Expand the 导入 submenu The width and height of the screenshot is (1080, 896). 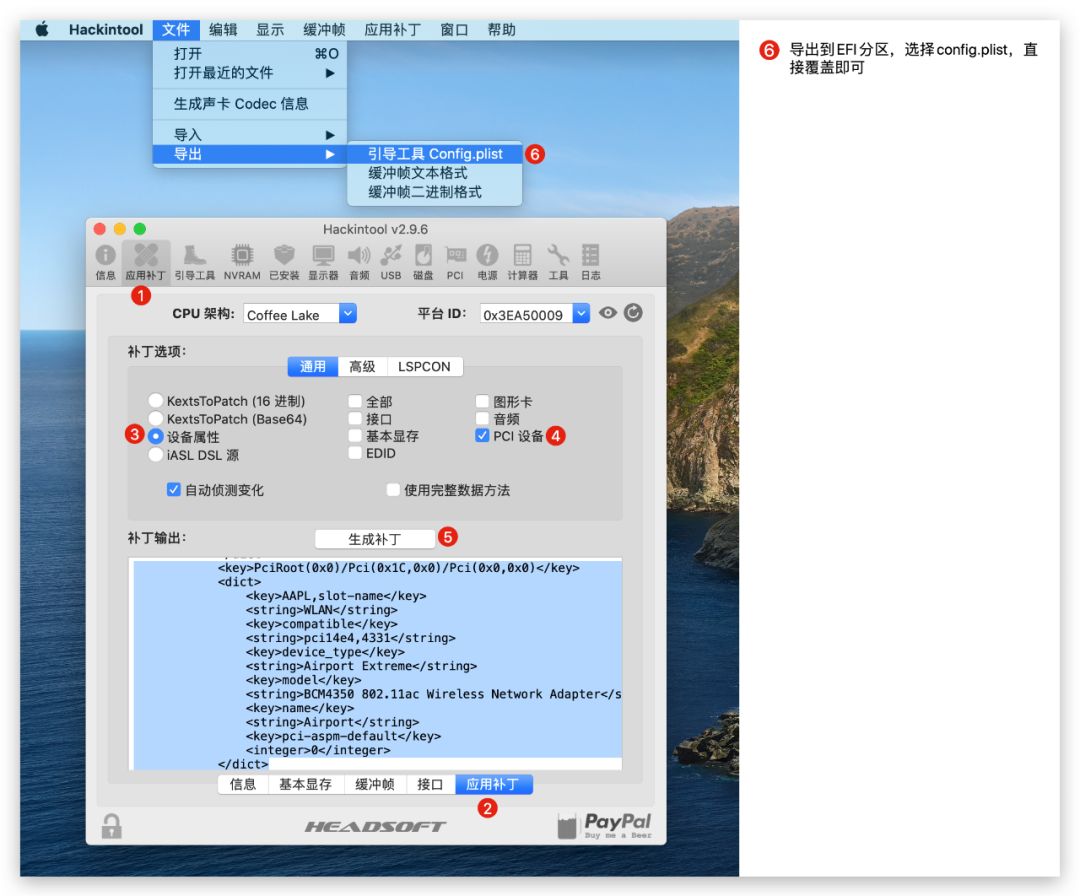click(x=249, y=134)
